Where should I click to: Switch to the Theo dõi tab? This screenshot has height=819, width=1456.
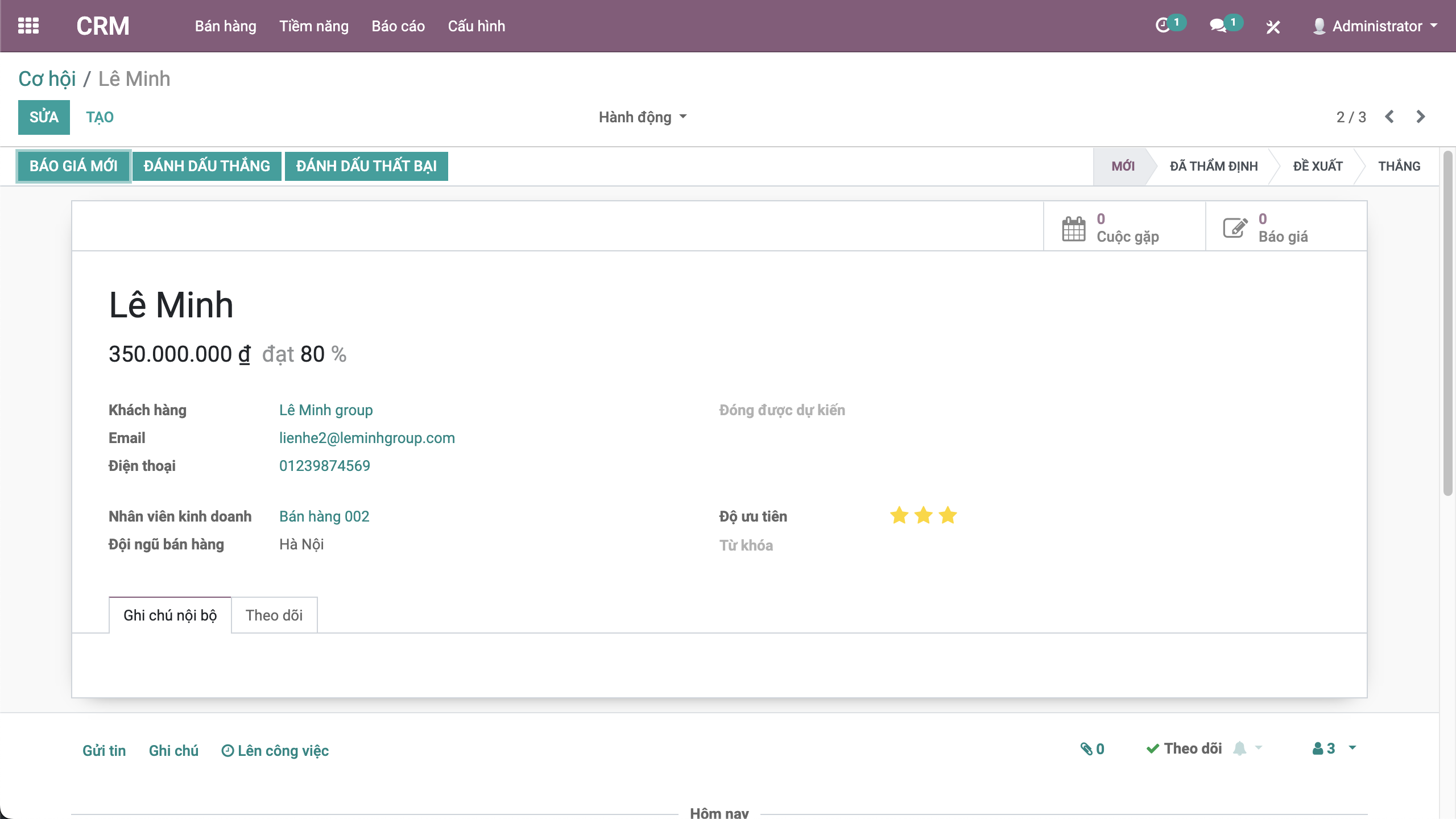pos(274,615)
